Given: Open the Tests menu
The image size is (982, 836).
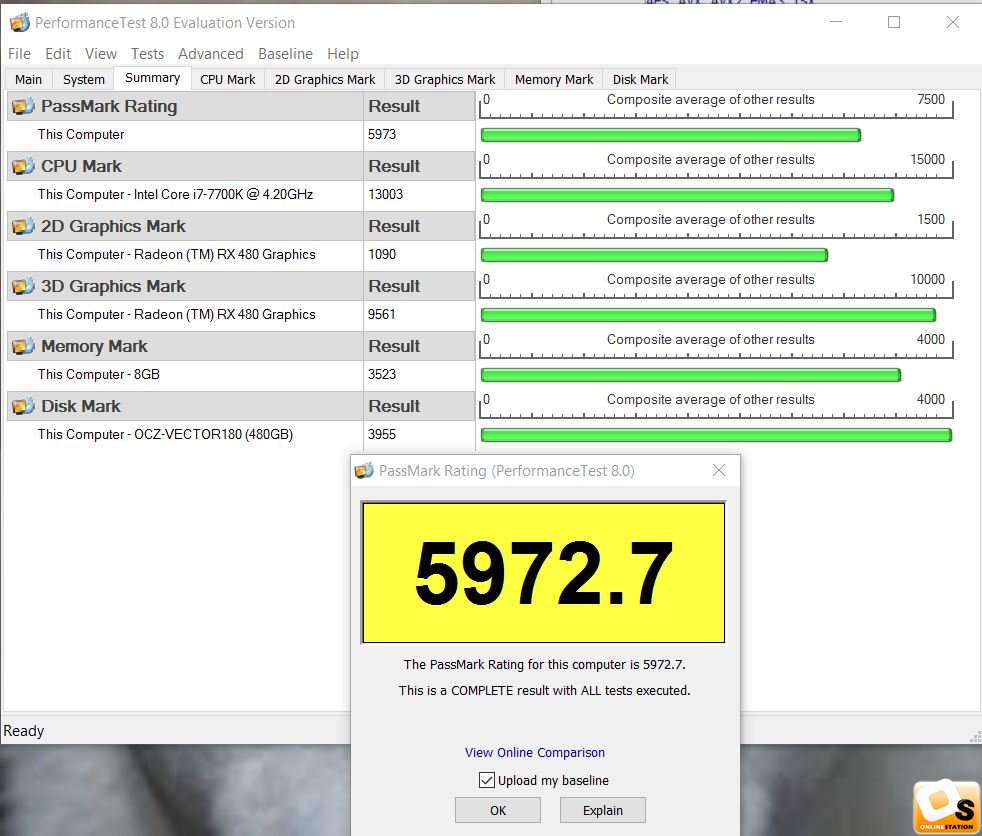Looking at the screenshot, I should (x=147, y=54).
